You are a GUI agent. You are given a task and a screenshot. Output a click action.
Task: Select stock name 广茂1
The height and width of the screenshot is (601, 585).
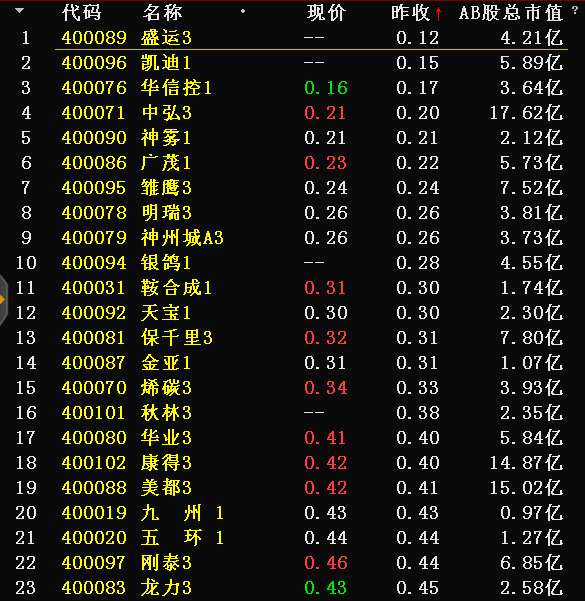(166, 163)
